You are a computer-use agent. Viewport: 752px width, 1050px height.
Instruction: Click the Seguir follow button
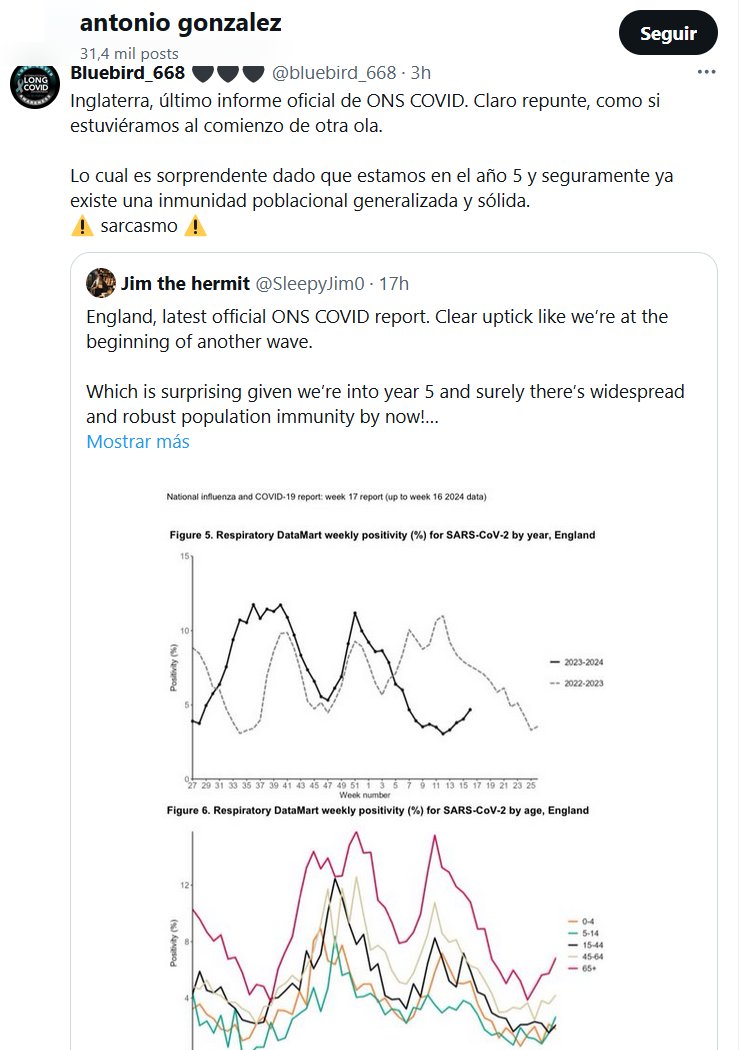[x=669, y=34]
